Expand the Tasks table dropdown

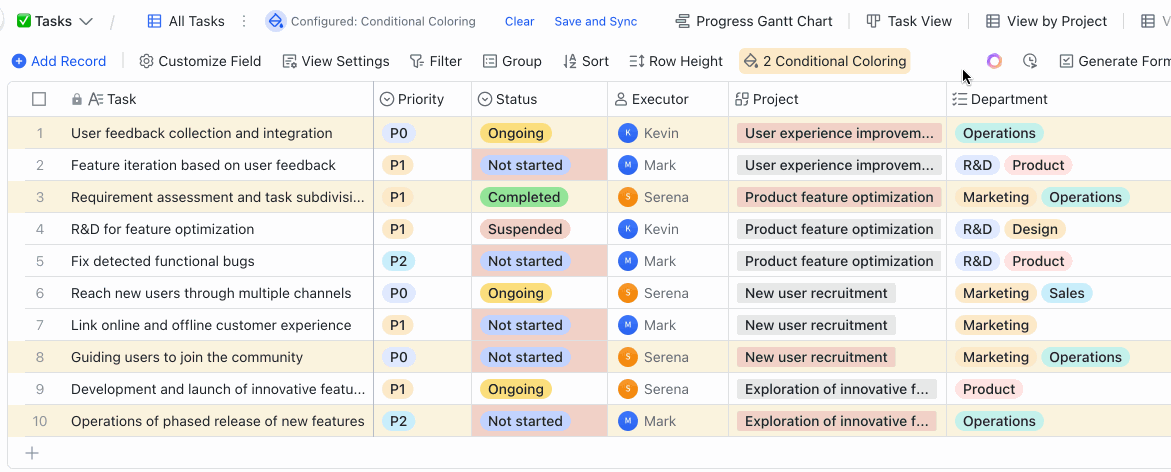[86, 21]
